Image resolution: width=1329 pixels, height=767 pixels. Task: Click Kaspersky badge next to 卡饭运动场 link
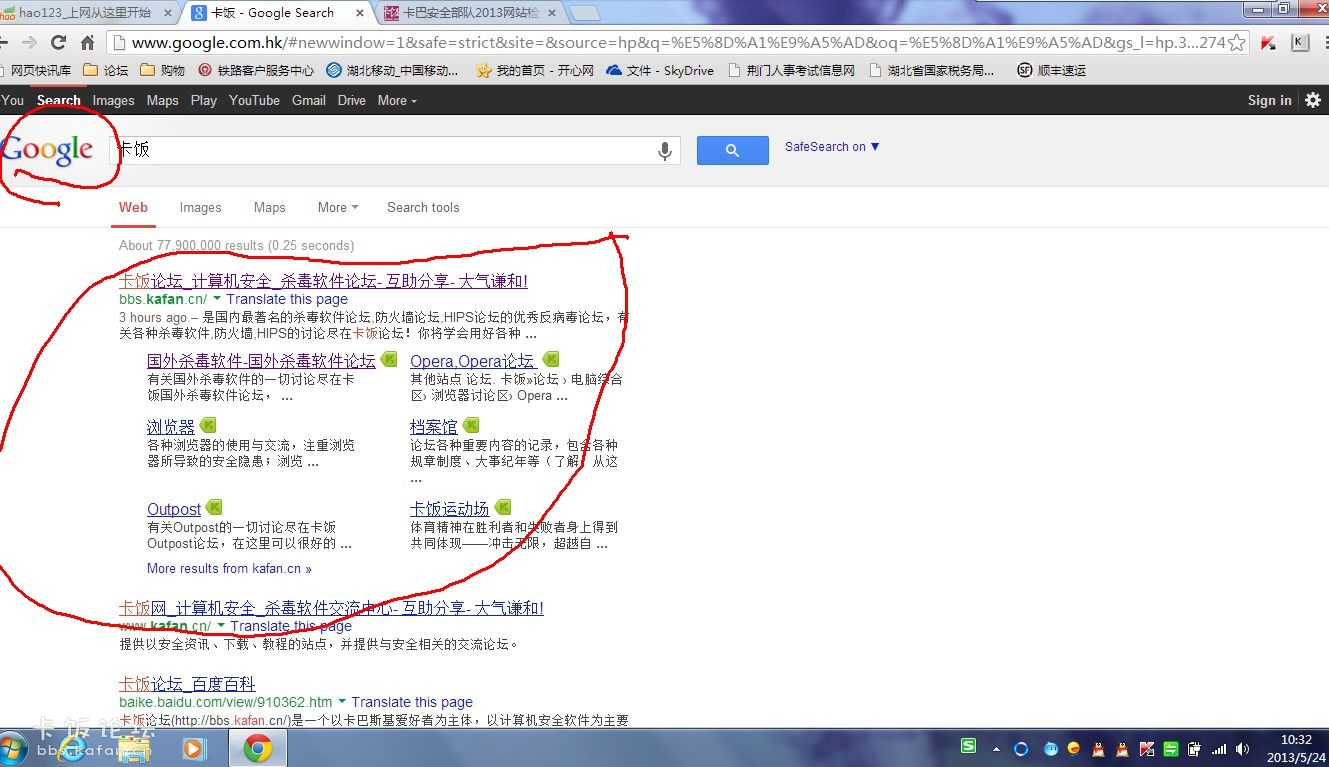tap(503, 507)
